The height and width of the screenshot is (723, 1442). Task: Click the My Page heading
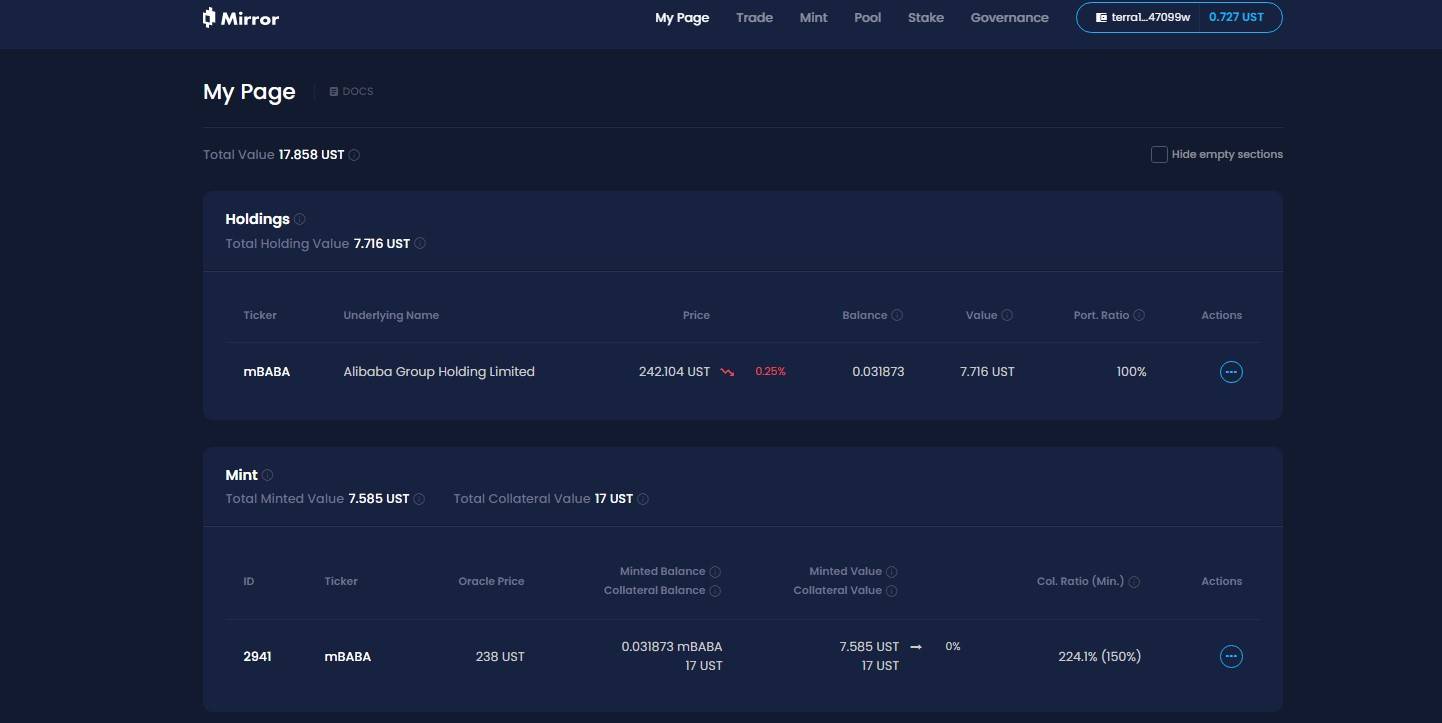tap(249, 92)
